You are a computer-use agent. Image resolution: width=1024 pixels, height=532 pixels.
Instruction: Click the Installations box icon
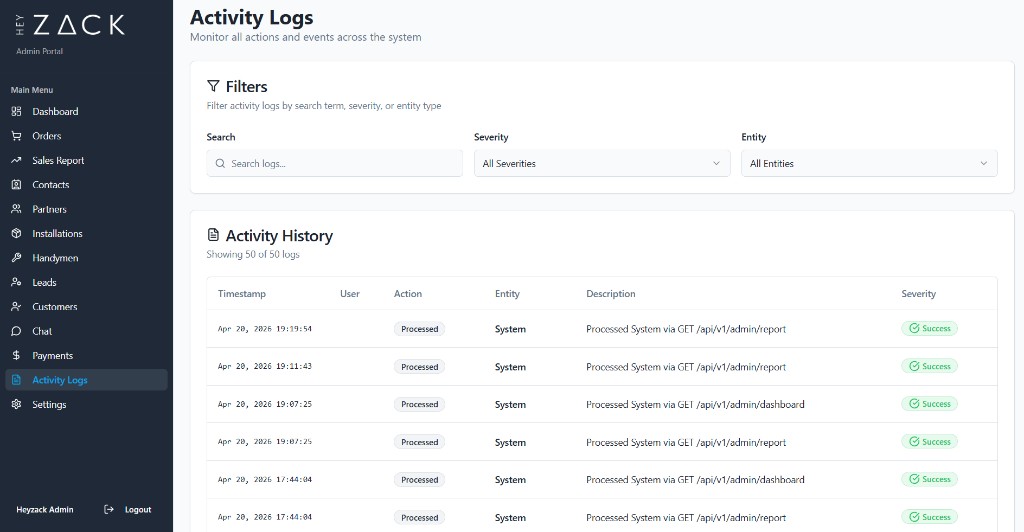click(x=16, y=234)
